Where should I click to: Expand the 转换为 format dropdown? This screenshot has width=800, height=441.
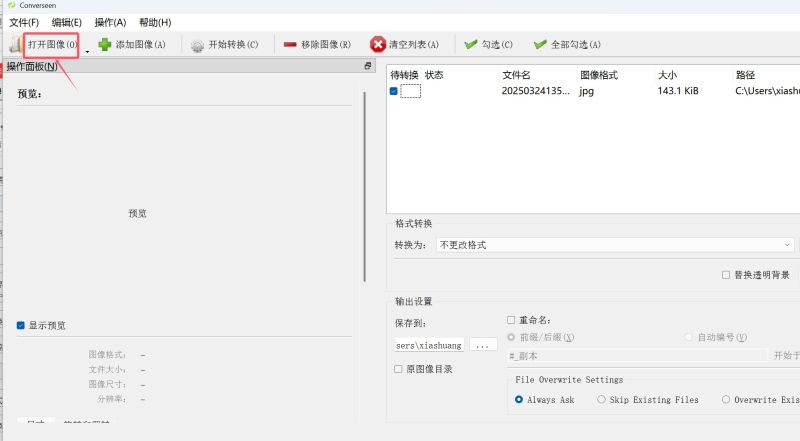click(x=615, y=245)
